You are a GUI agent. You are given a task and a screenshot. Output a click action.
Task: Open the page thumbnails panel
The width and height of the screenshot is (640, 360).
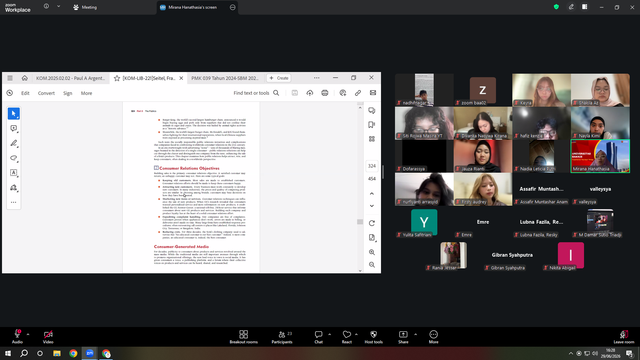(x=372, y=139)
